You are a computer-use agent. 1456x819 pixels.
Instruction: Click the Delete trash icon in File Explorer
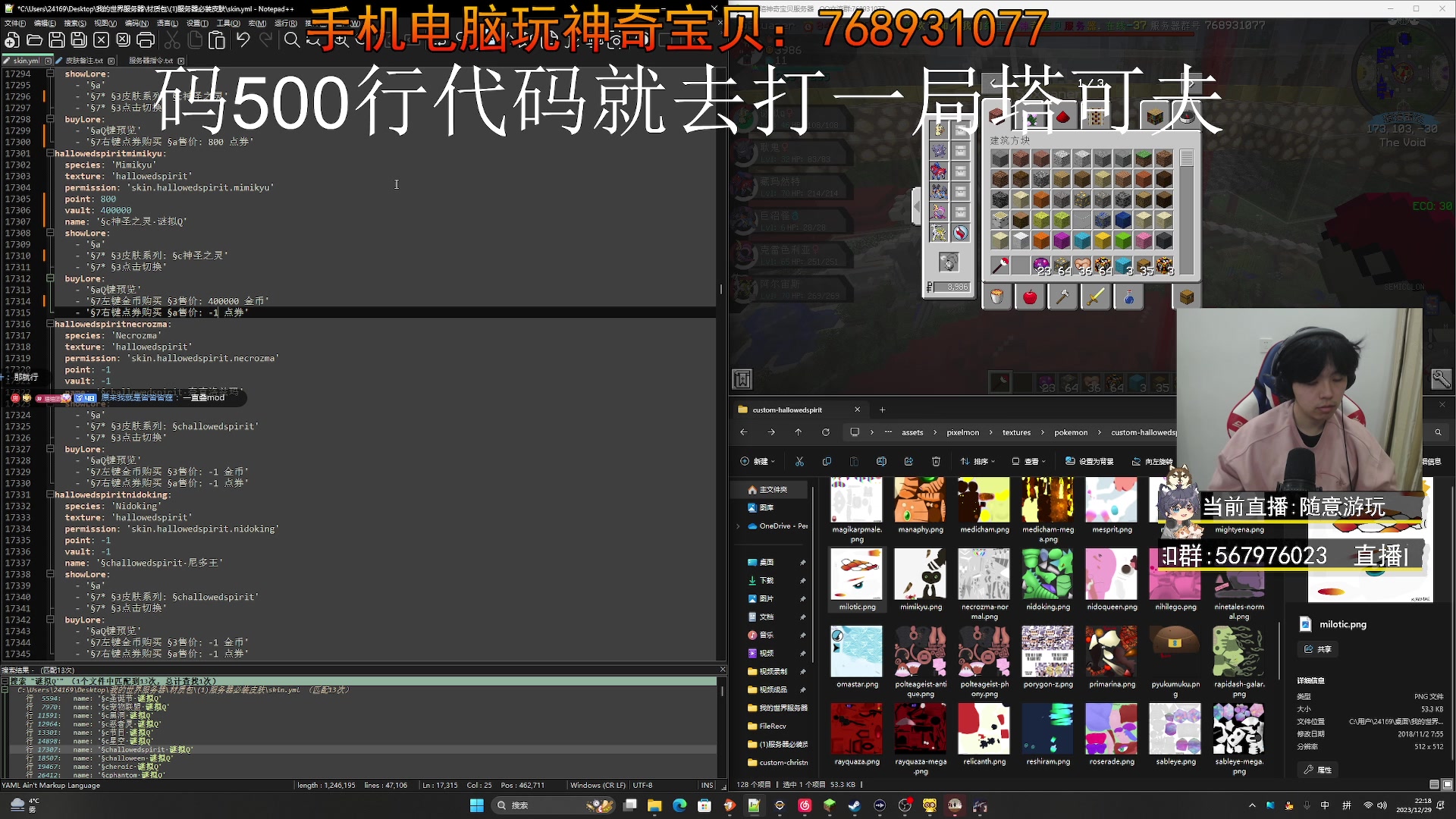936,461
